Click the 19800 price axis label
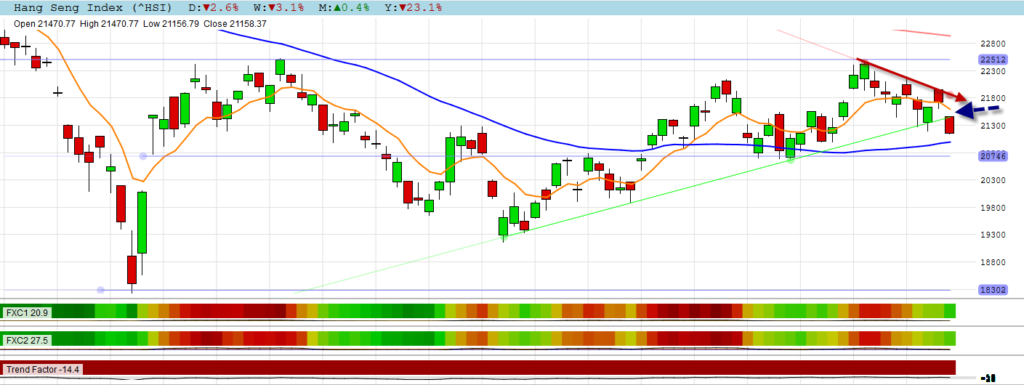The image size is (1024, 385). click(x=992, y=208)
